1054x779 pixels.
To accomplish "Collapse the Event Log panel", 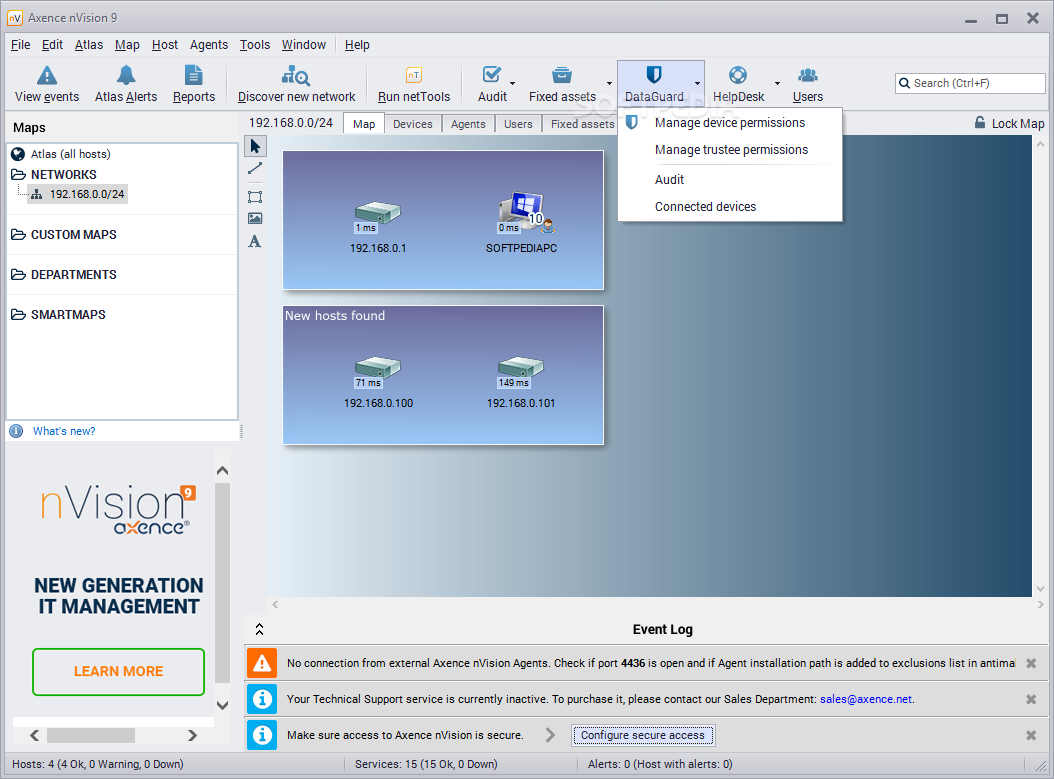I will 259,629.
